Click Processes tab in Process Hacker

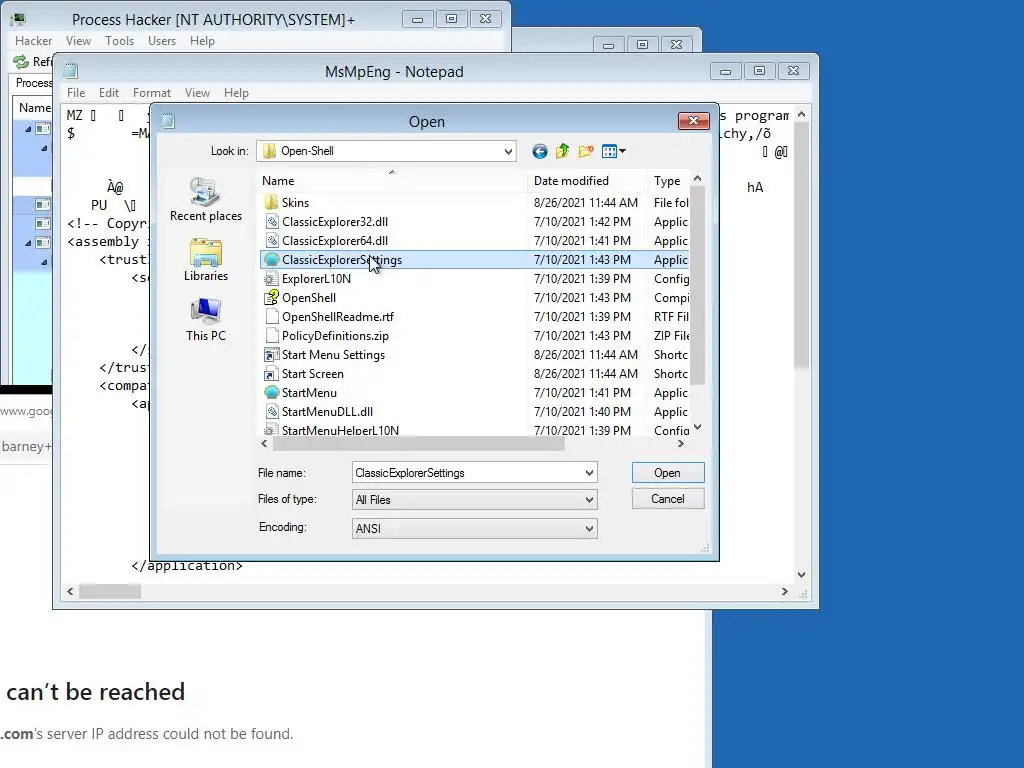[33, 83]
